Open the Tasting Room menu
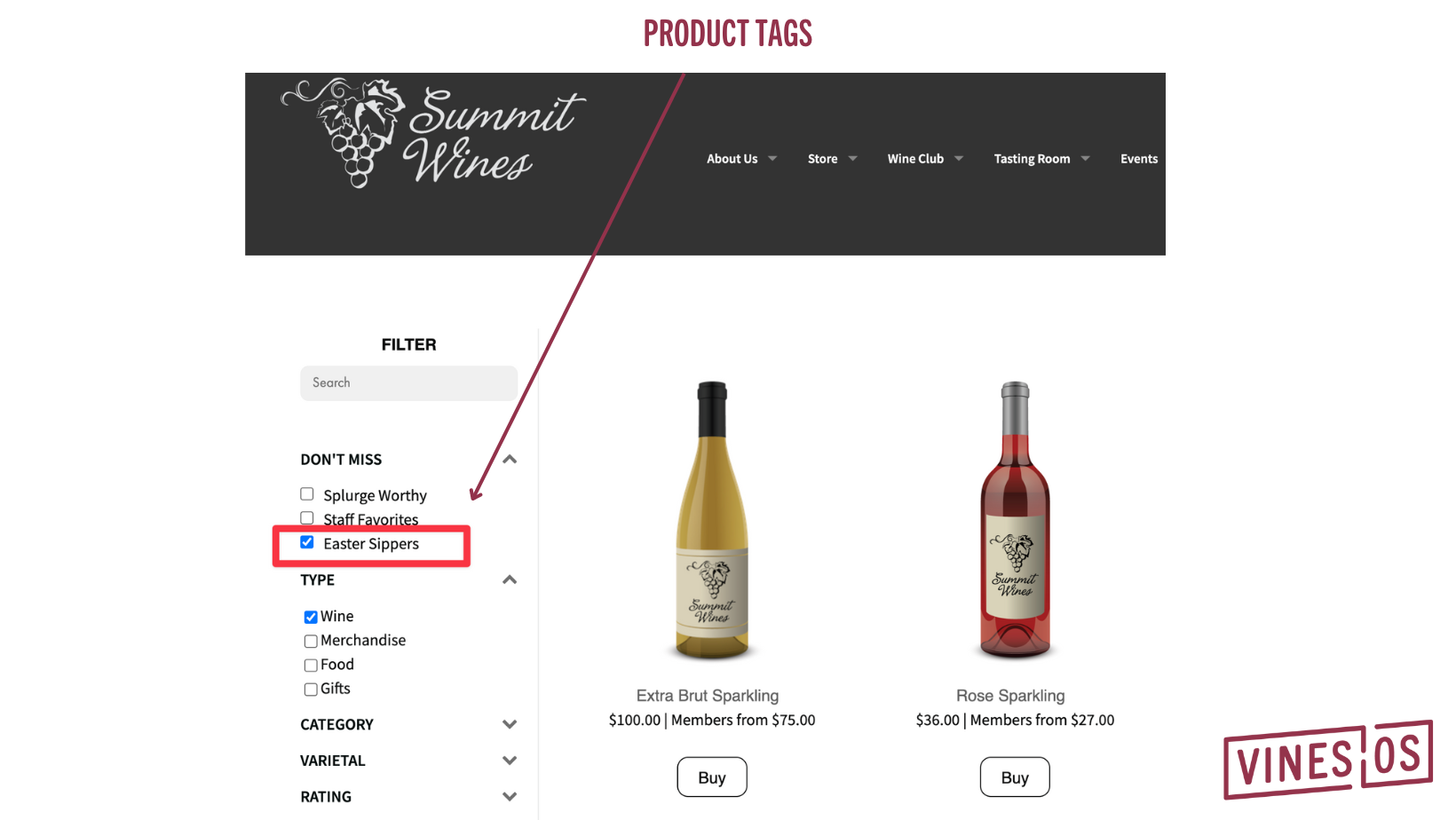Viewport: 1456px width, 820px height. 1032,159
